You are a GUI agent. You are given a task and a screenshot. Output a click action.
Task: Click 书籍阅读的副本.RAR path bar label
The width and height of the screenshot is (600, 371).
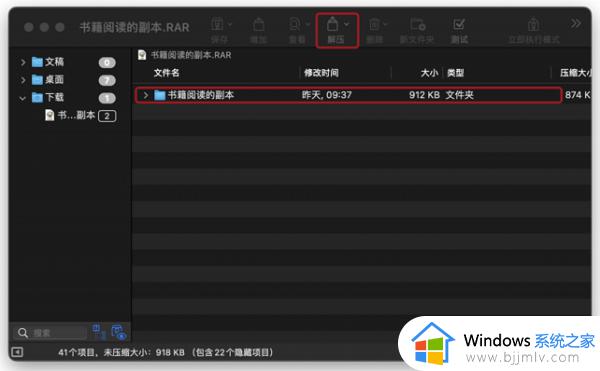[x=191, y=55]
